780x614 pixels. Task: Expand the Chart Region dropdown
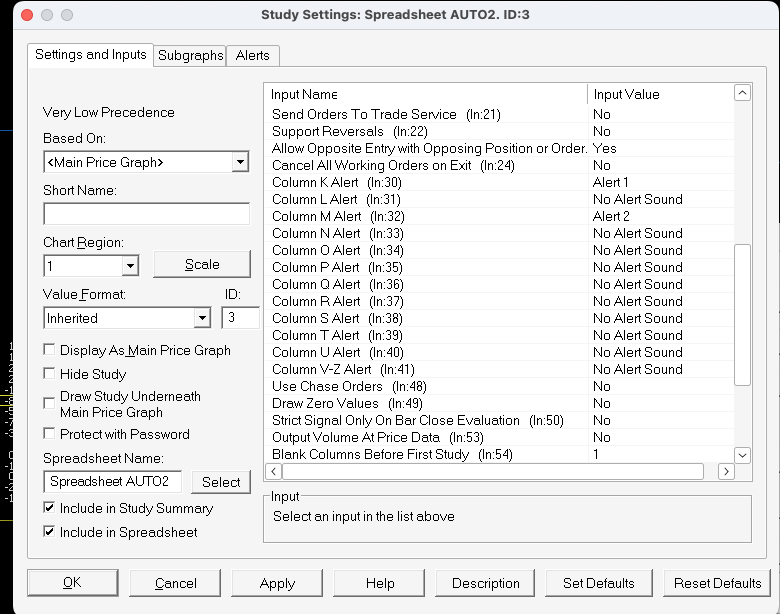point(130,265)
